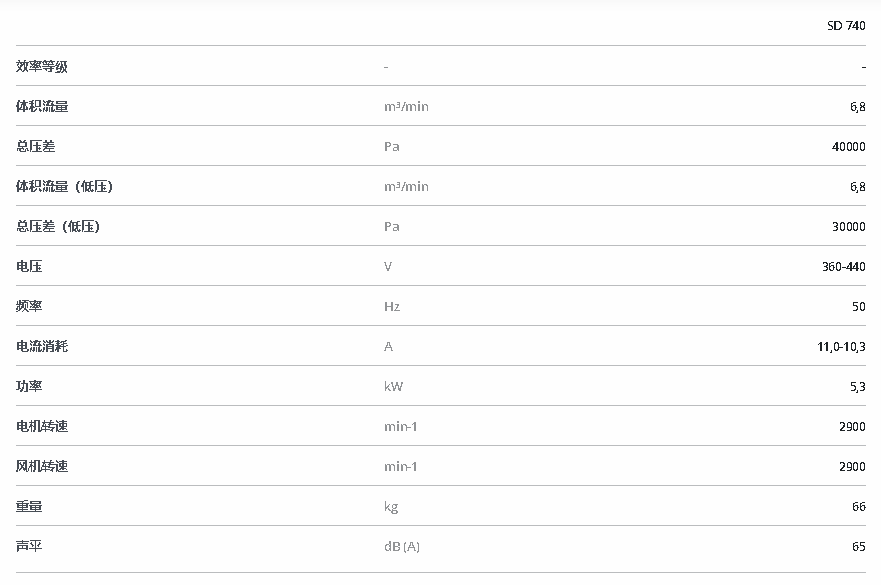
Task: Click the 电机转速 row label
Action: click(42, 426)
